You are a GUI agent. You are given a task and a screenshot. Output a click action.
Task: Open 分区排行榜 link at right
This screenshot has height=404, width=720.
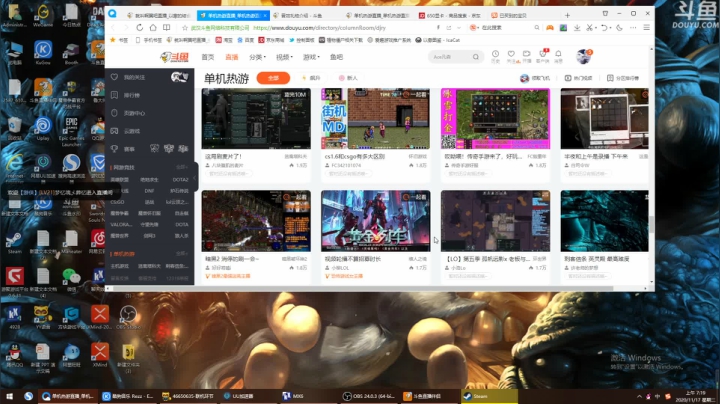[623, 78]
